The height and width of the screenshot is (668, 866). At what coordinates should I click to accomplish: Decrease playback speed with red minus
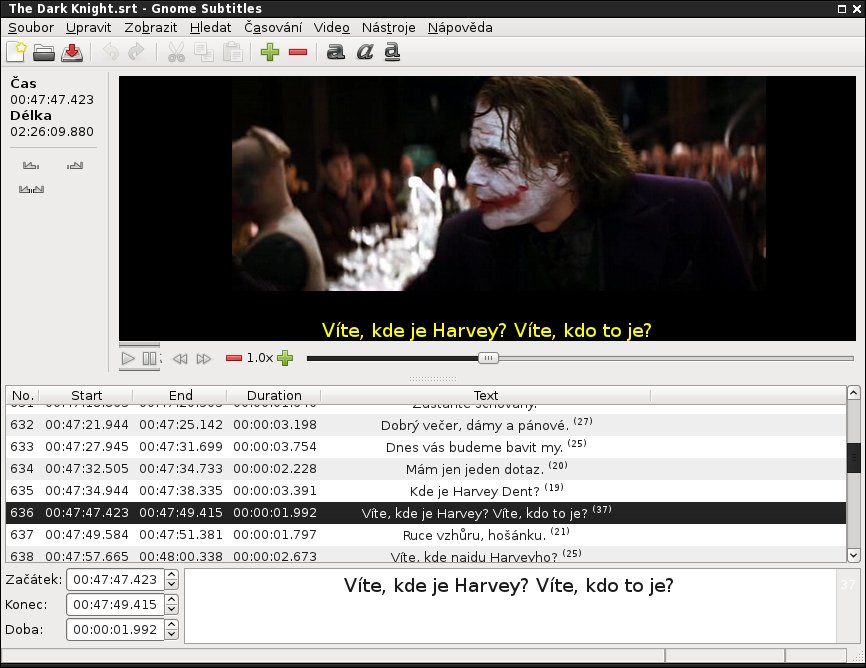point(234,358)
